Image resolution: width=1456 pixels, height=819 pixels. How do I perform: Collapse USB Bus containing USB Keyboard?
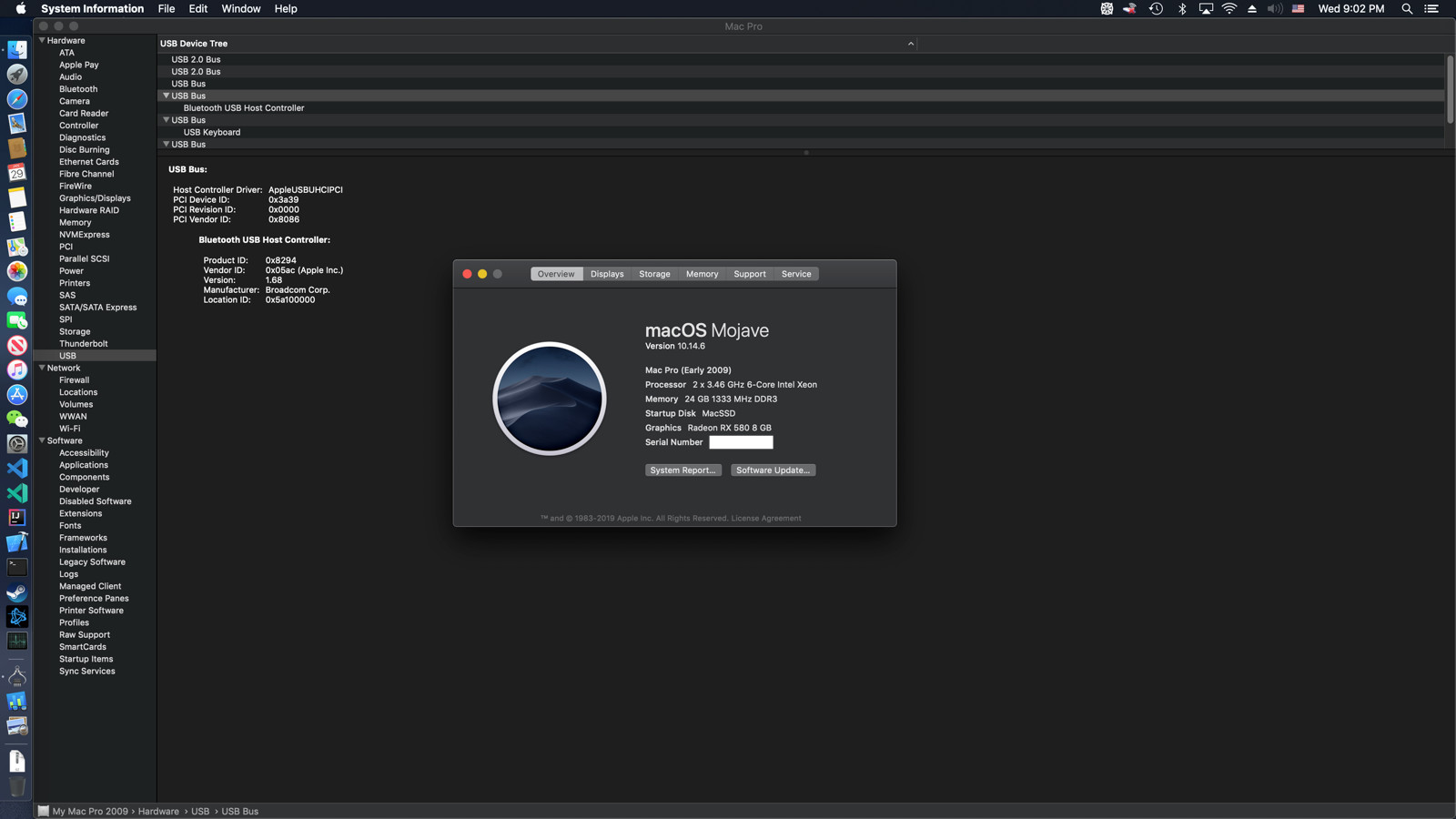(x=166, y=120)
